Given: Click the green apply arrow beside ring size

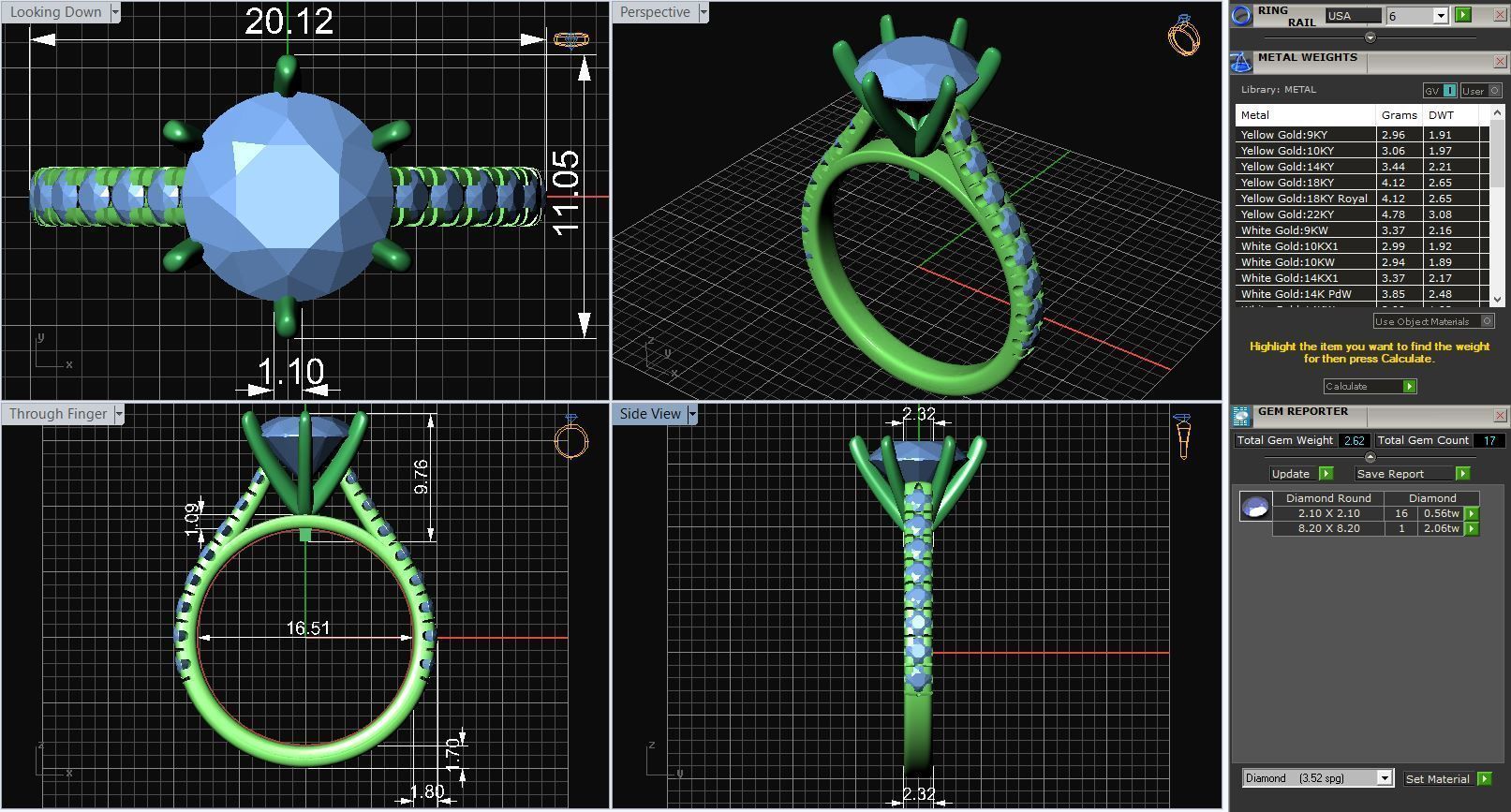Looking at the screenshot, I should coord(1463,15).
